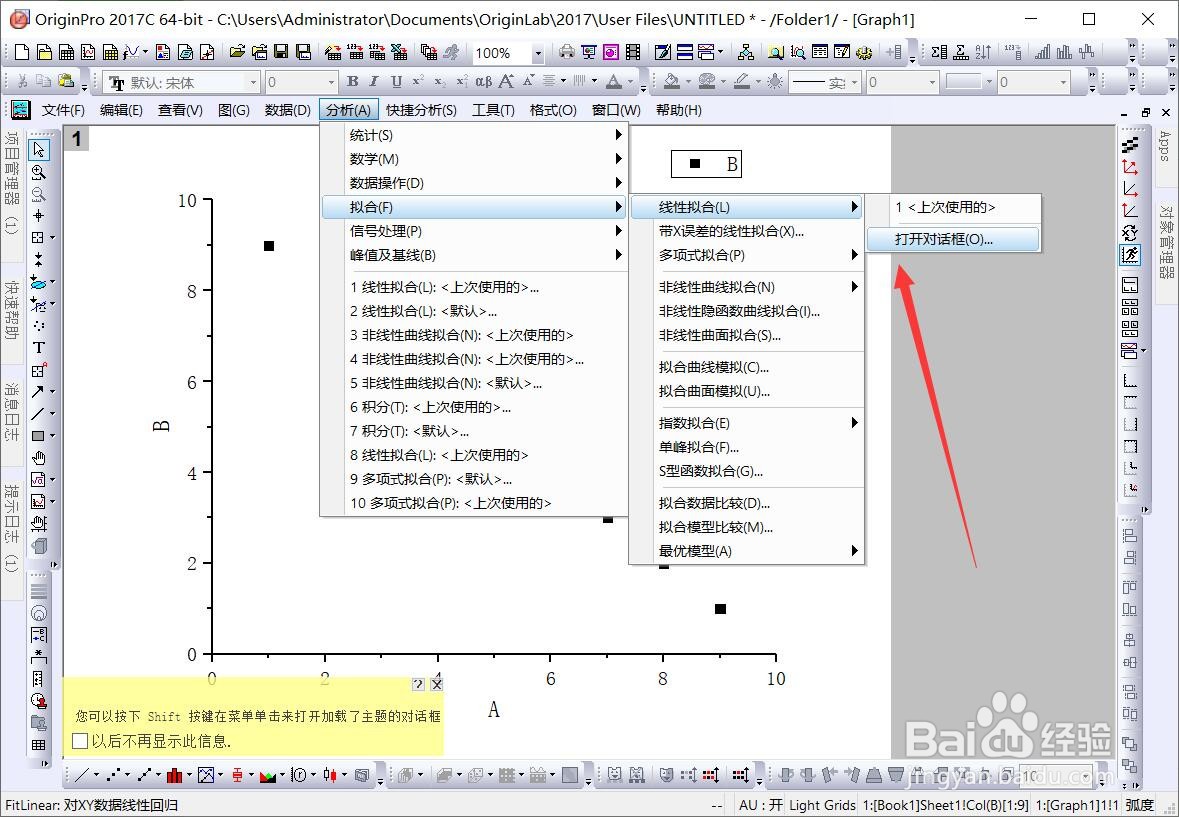Image resolution: width=1179 pixels, height=817 pixels.
Task: Select the Text tool
Action: pos(38,347)
